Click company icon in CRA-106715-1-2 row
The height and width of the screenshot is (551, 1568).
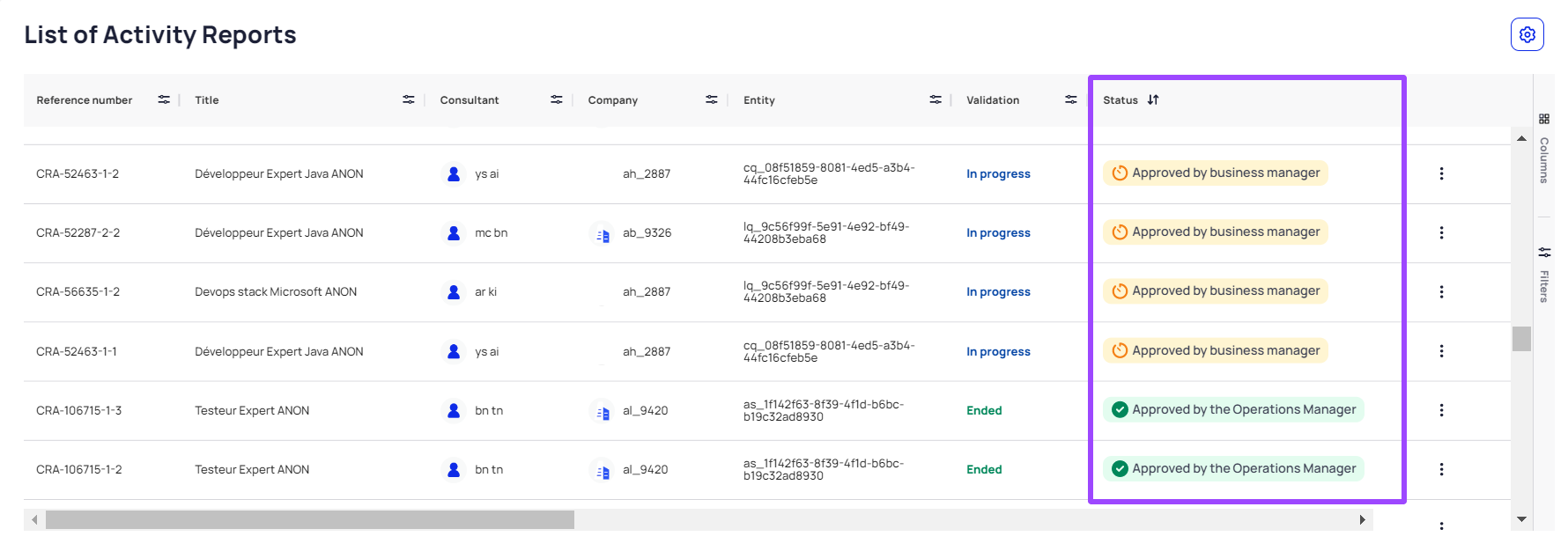point(603,471)
